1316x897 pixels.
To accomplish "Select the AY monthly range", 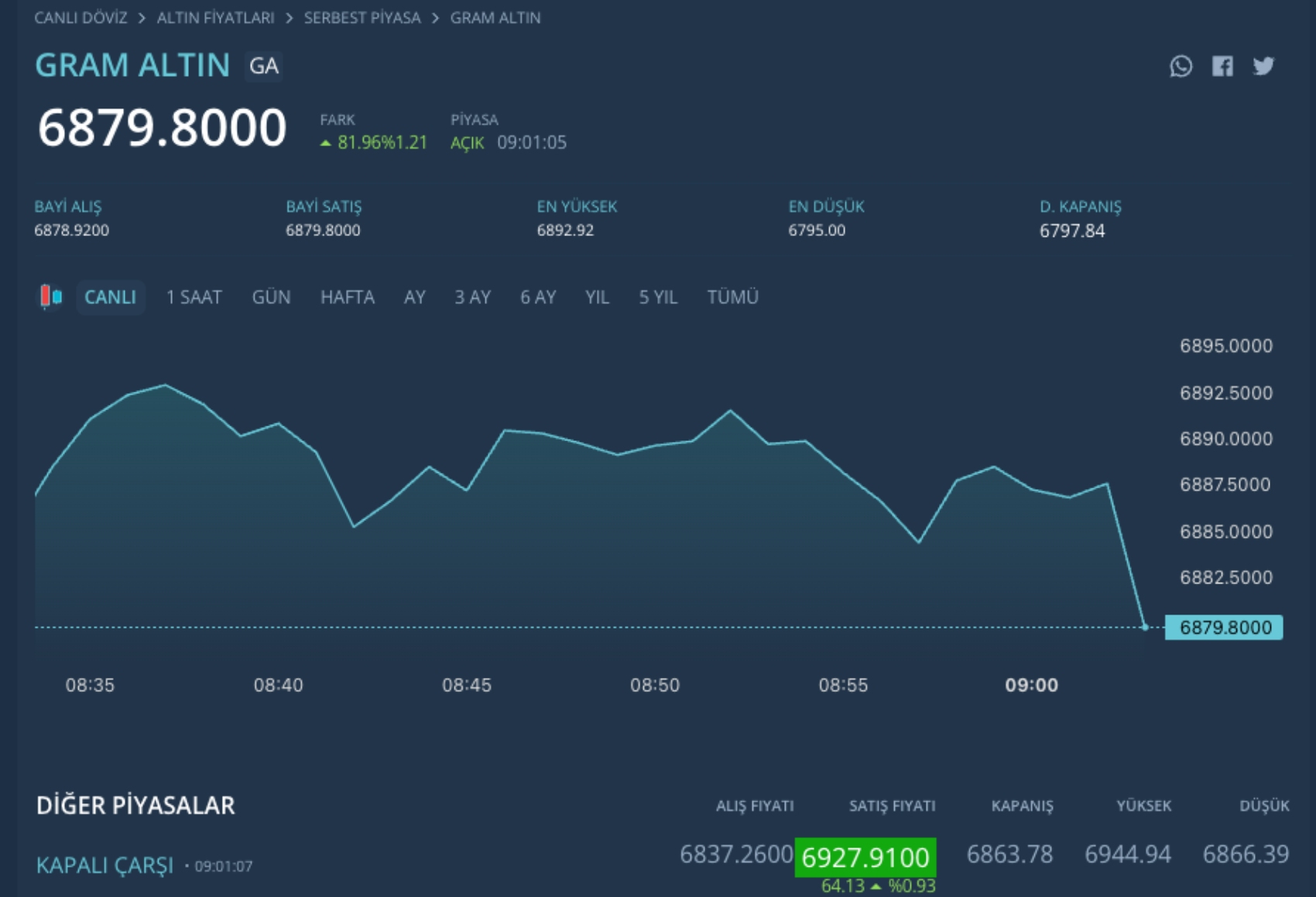I will [x=414, y=297].
